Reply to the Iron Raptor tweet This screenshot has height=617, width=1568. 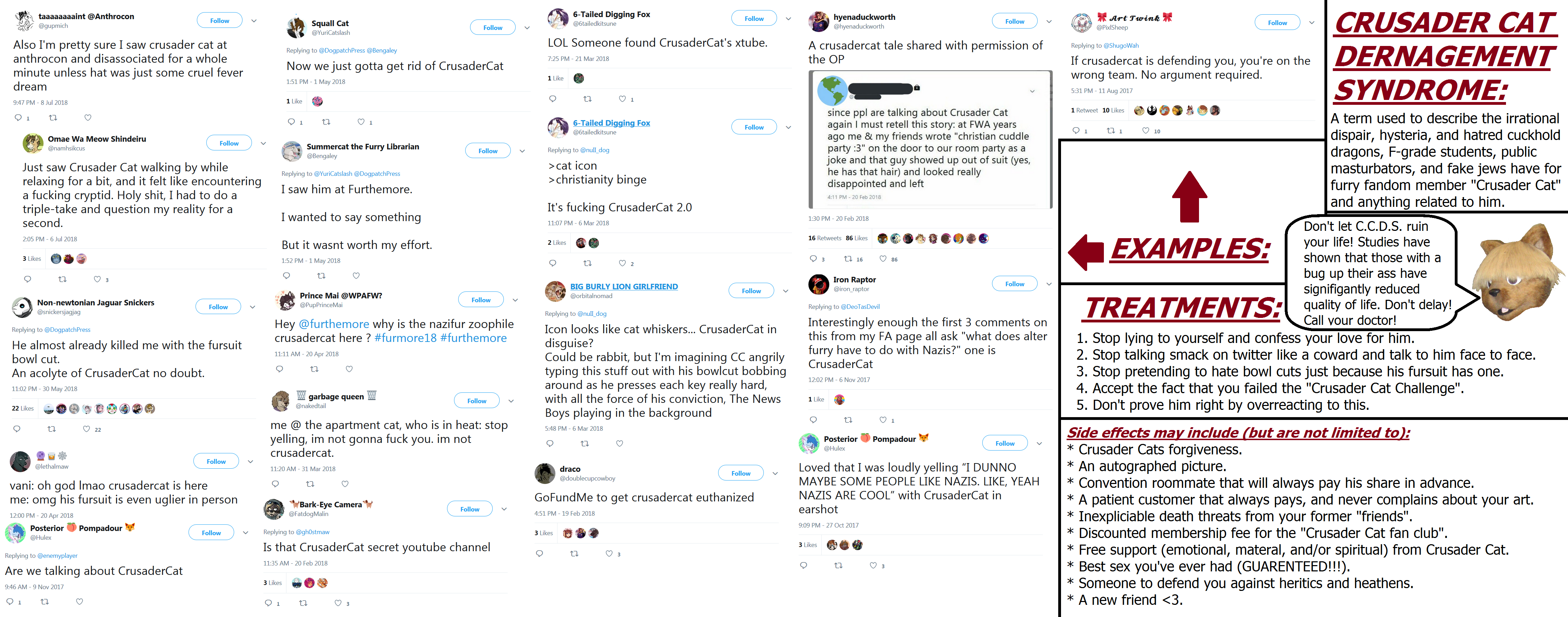(813, 420)
